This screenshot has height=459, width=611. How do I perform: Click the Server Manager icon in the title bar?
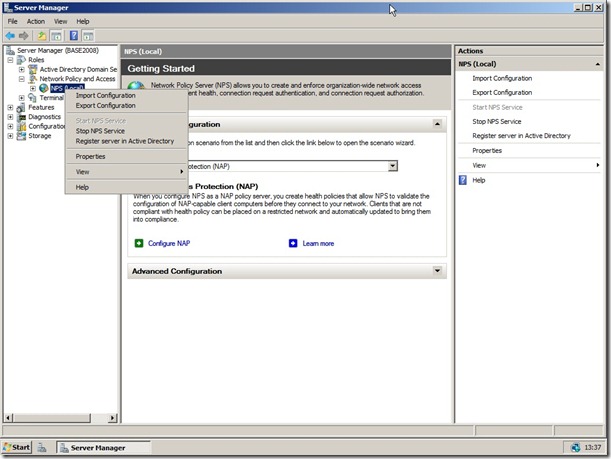(x=8, y=7)
